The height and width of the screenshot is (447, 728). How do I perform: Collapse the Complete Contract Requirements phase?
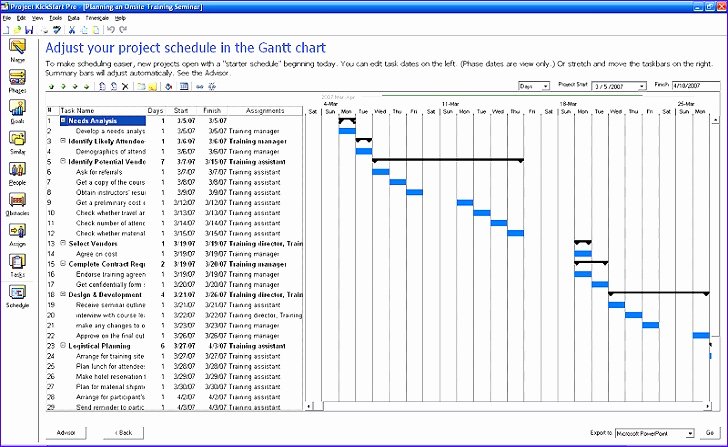point(63,263)
